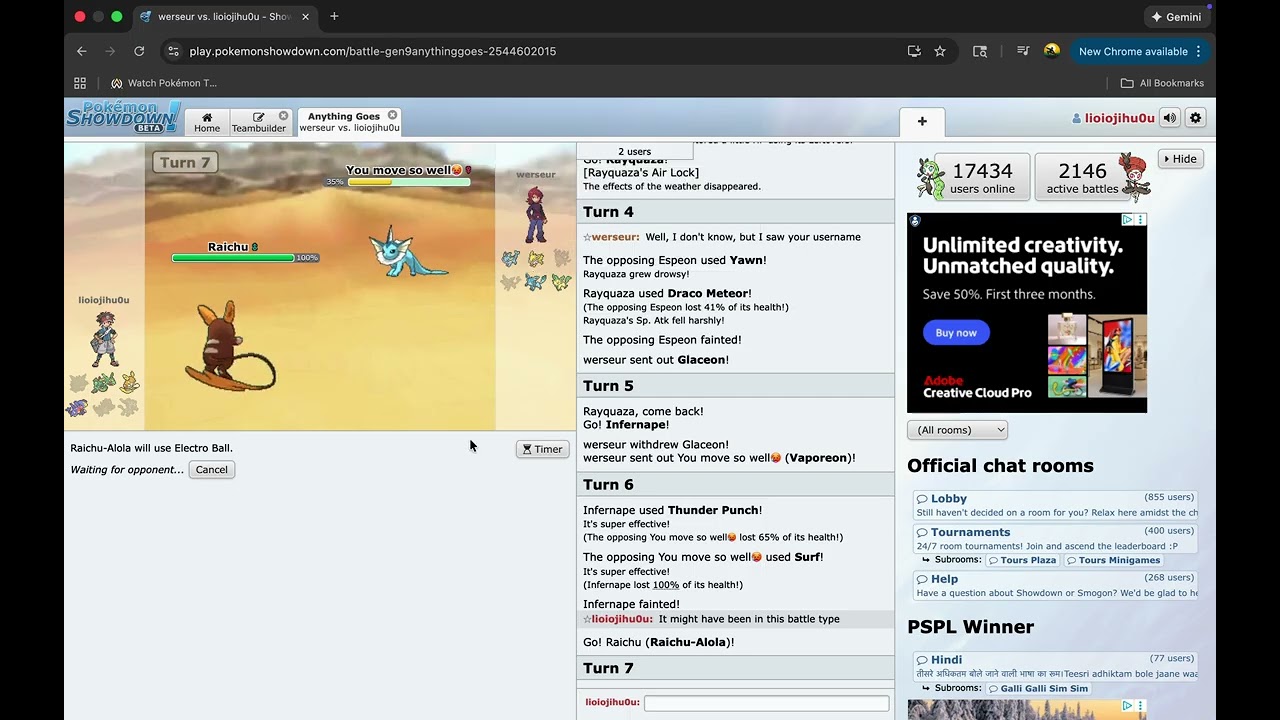Open the Tours Plaza subroom
The image size is (1280, 720).
click(1023, 560)
